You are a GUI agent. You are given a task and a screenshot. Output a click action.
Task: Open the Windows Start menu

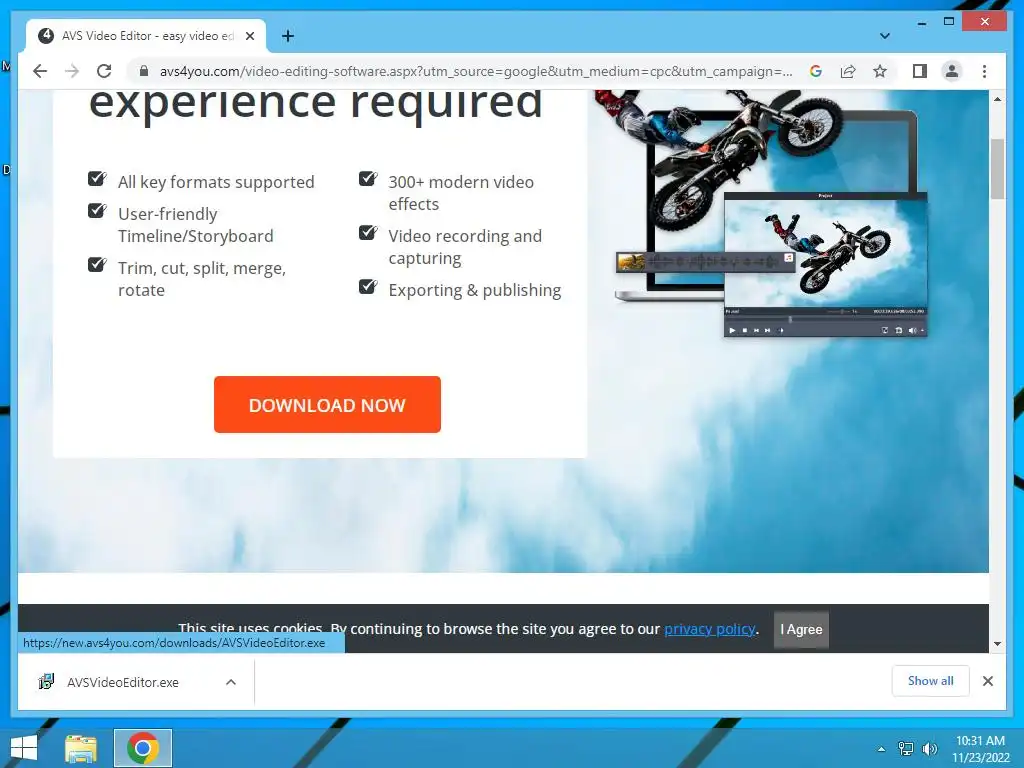click(x=24, y=748)
